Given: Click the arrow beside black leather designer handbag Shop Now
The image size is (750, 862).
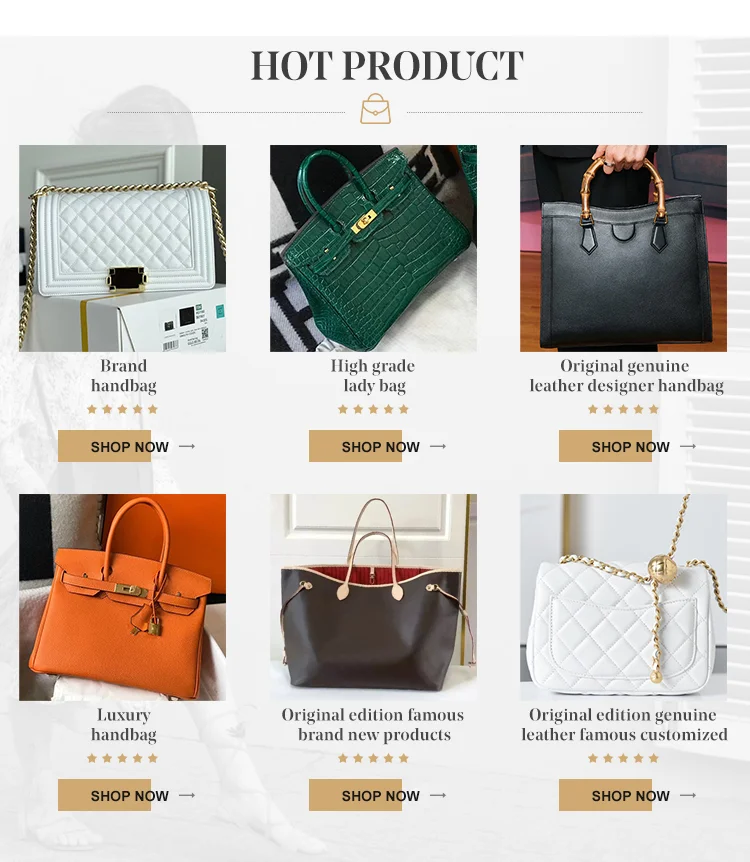Looking at the screenshot, I should point(688,446).
